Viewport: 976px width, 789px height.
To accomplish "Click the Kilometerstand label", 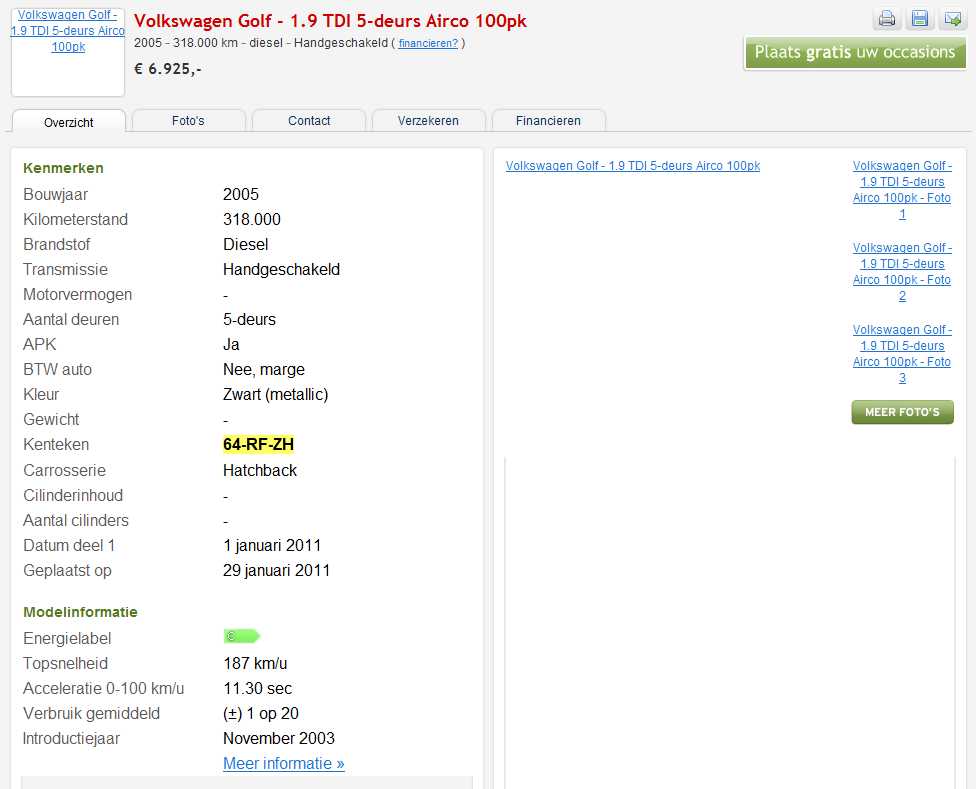I will point(75,219).
